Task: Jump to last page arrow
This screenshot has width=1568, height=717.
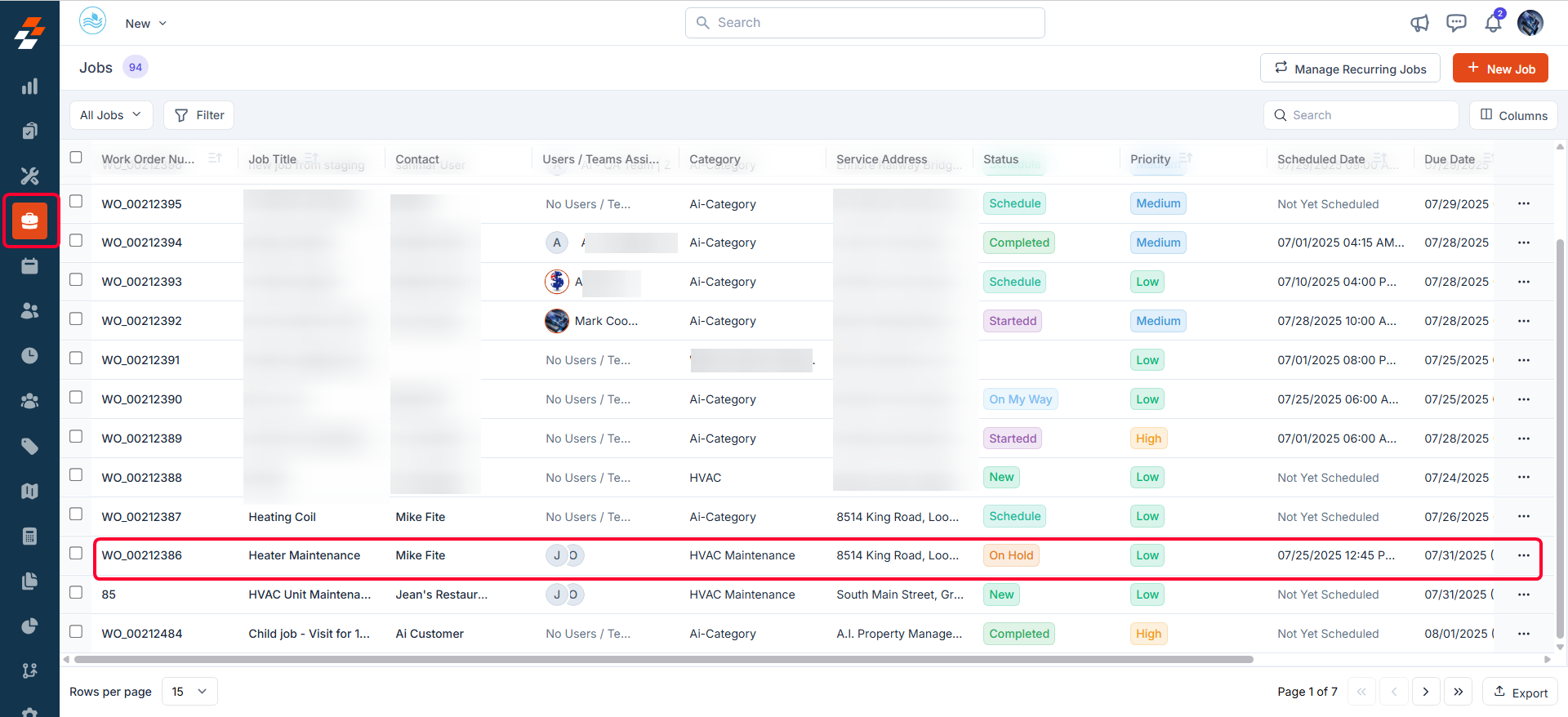Action: click(x=1459, y=692)
